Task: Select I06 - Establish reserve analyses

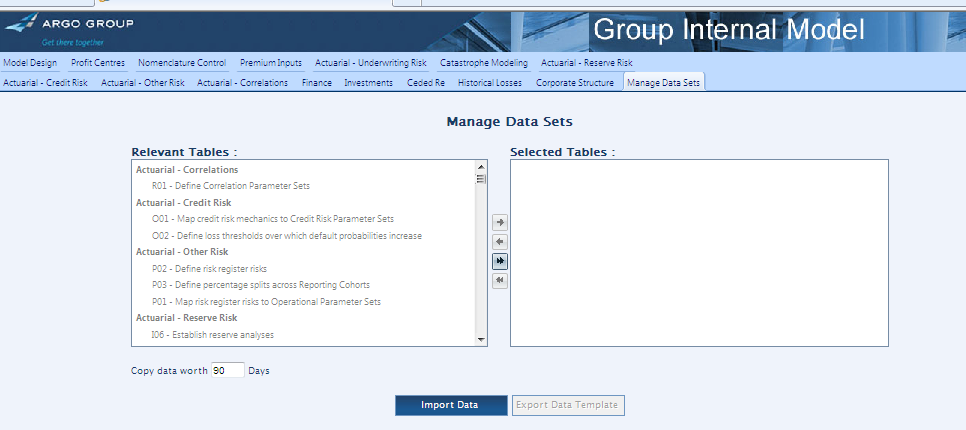Action: point(213,335)
